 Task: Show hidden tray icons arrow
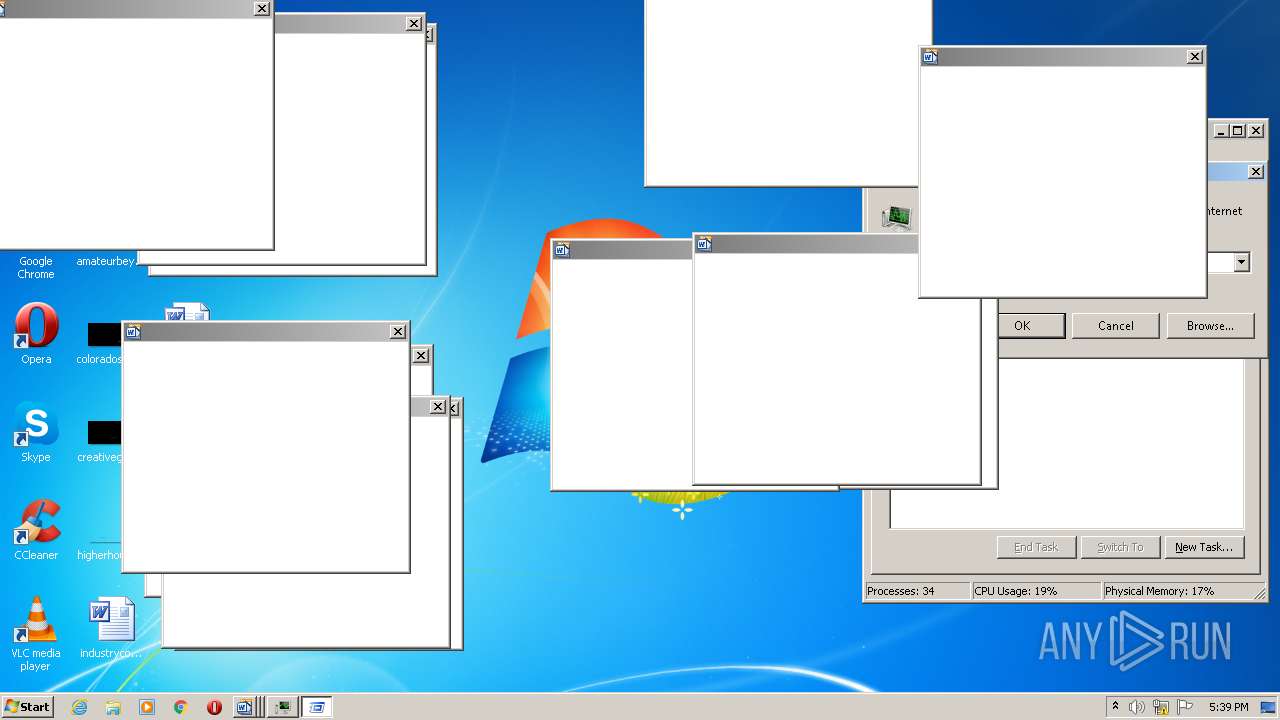pos(1115,707)
